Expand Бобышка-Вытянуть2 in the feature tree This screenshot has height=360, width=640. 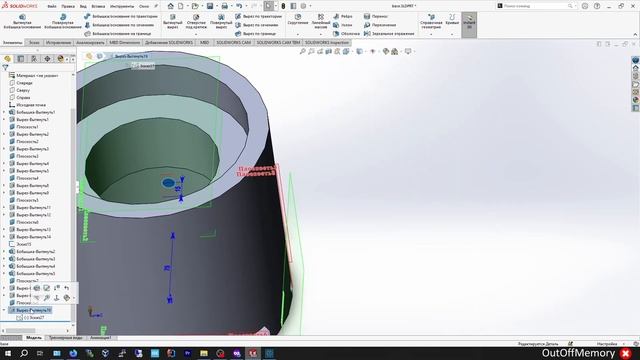click(4, 251)
